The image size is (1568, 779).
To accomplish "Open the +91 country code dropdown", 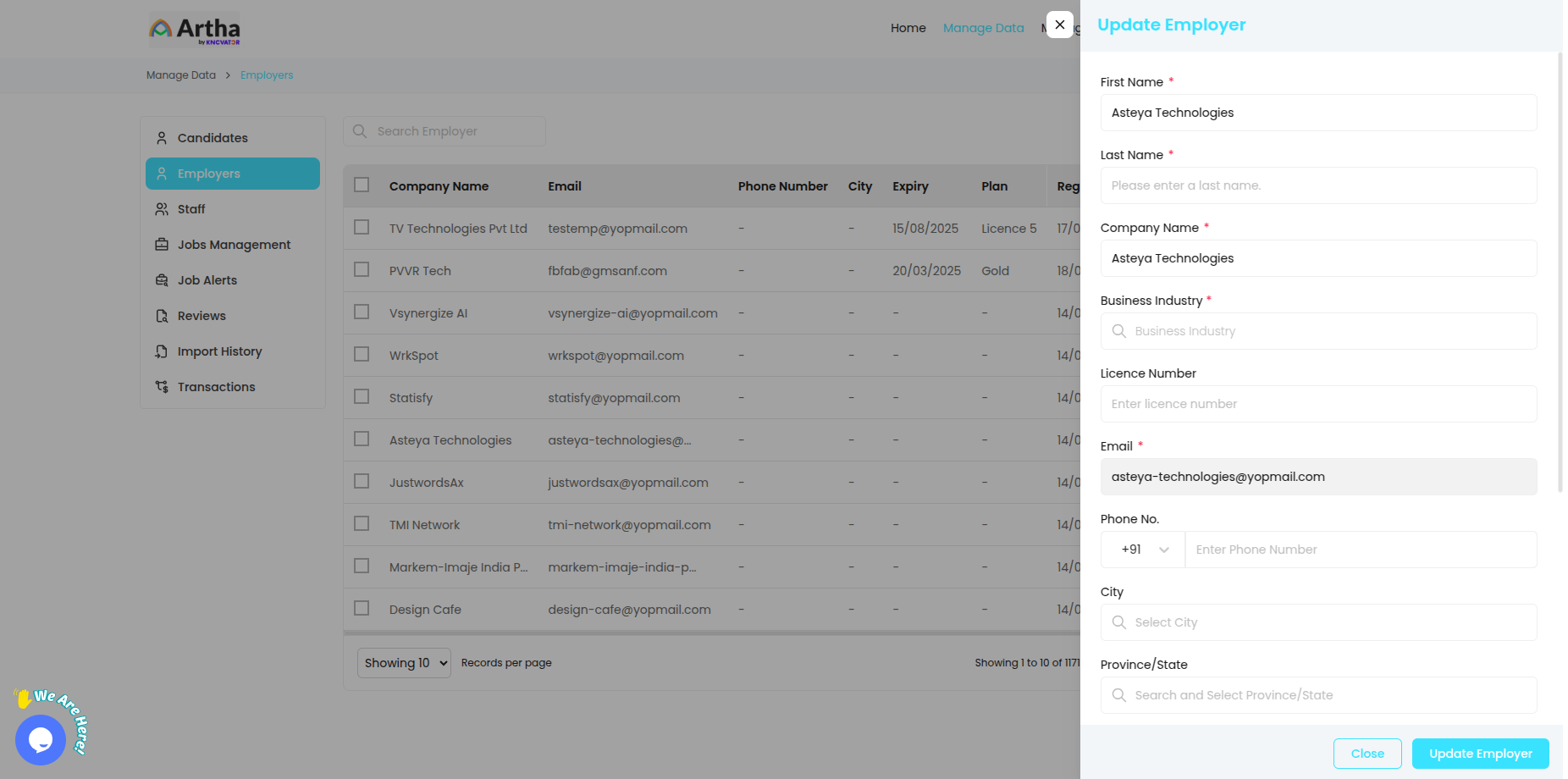I will (x=1144, y=550).
